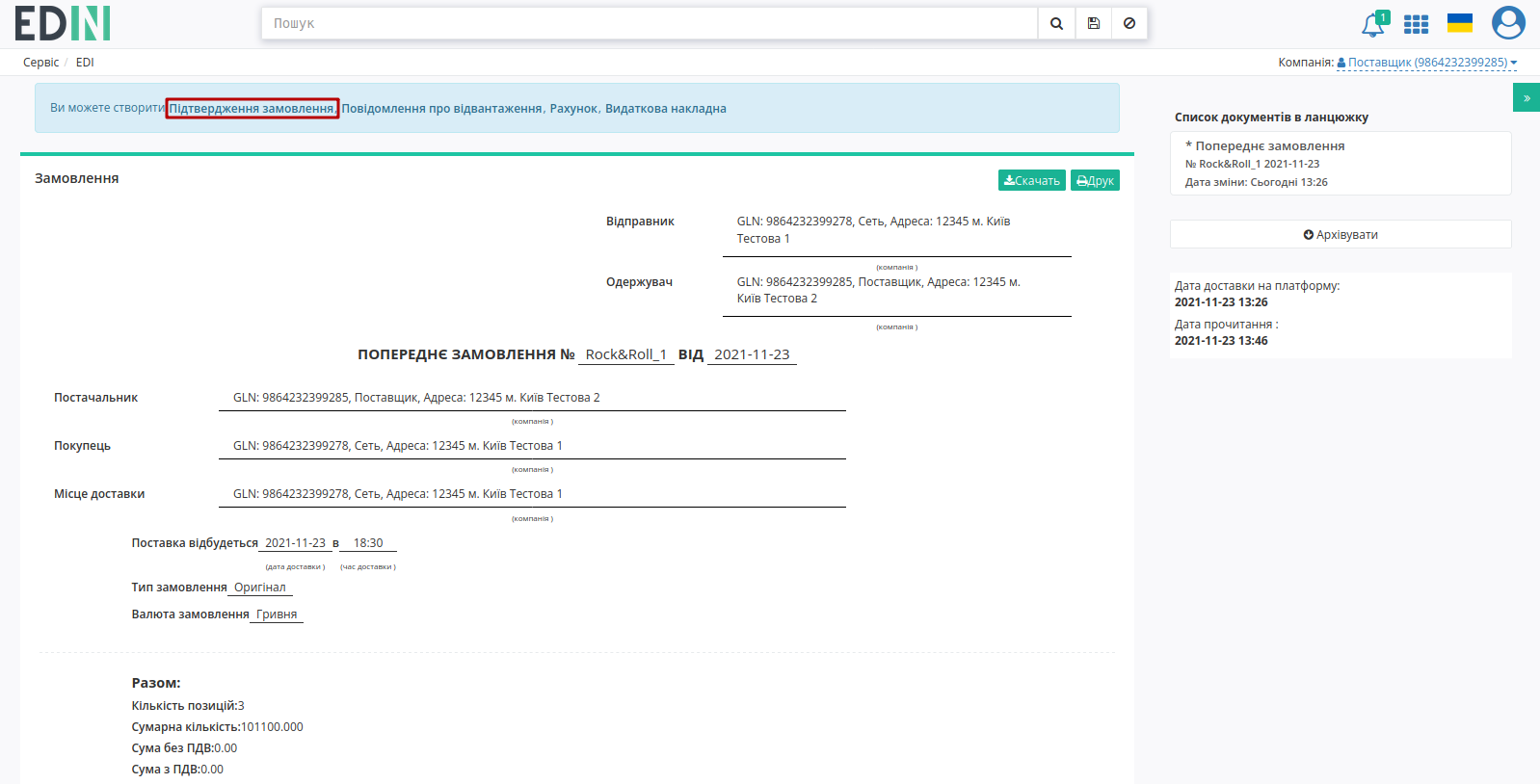
Task: Collapse the side panel with green chevron
Action: click(1527, 97)
